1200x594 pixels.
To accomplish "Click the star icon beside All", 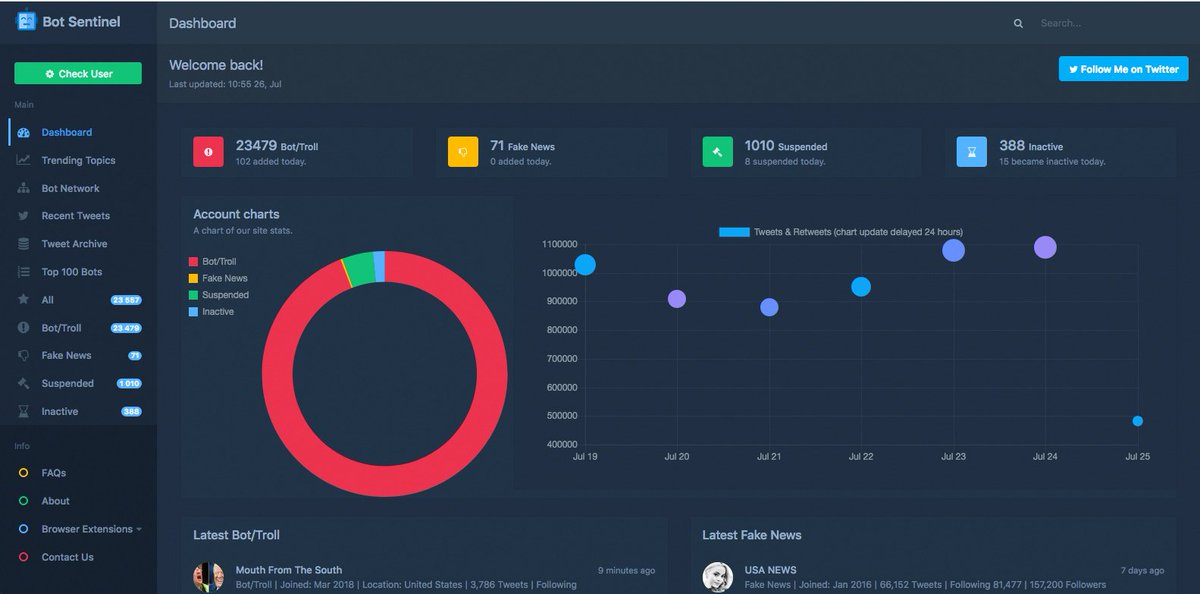I will [23, 300].
